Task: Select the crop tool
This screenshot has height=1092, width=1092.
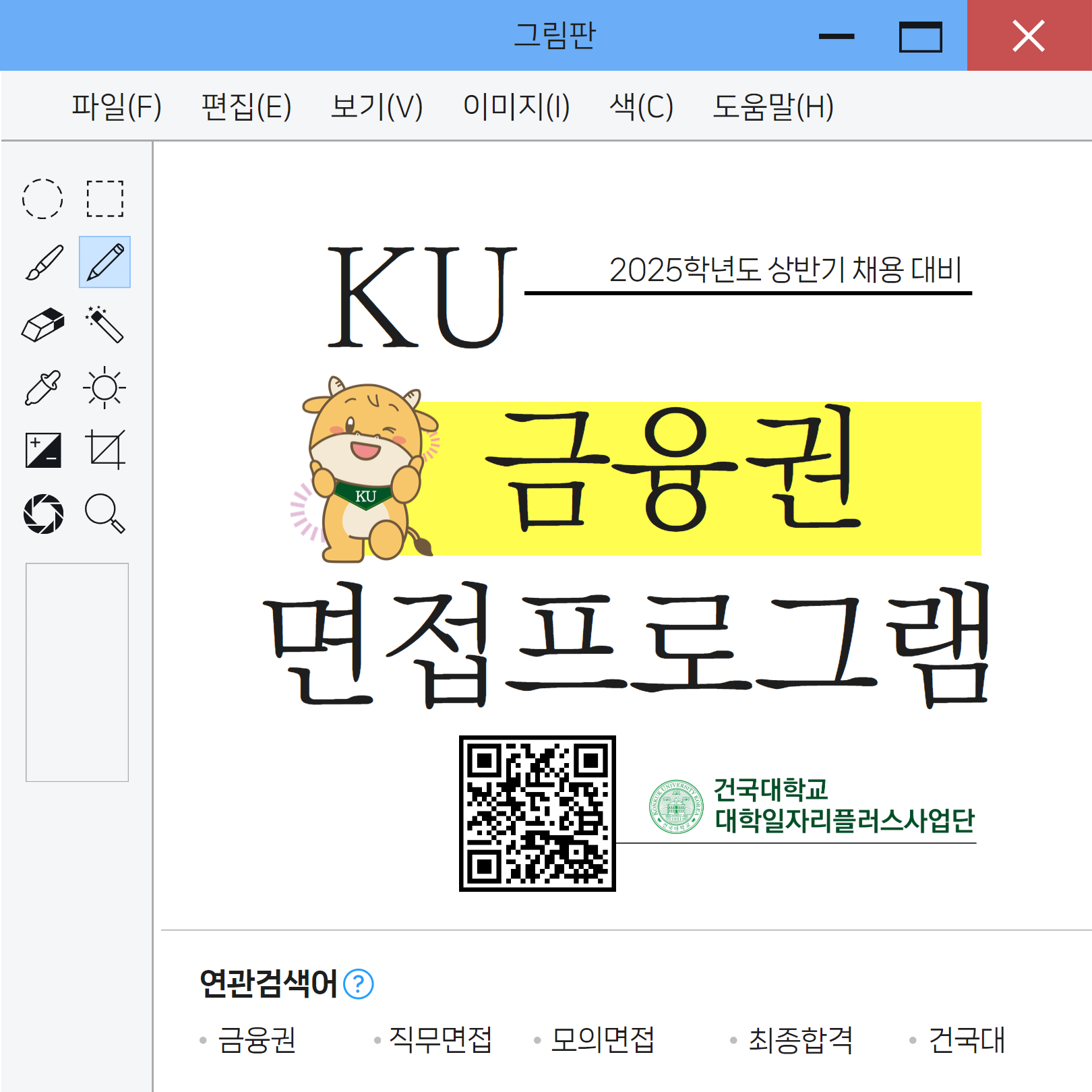Action: (x=105, y=450)
